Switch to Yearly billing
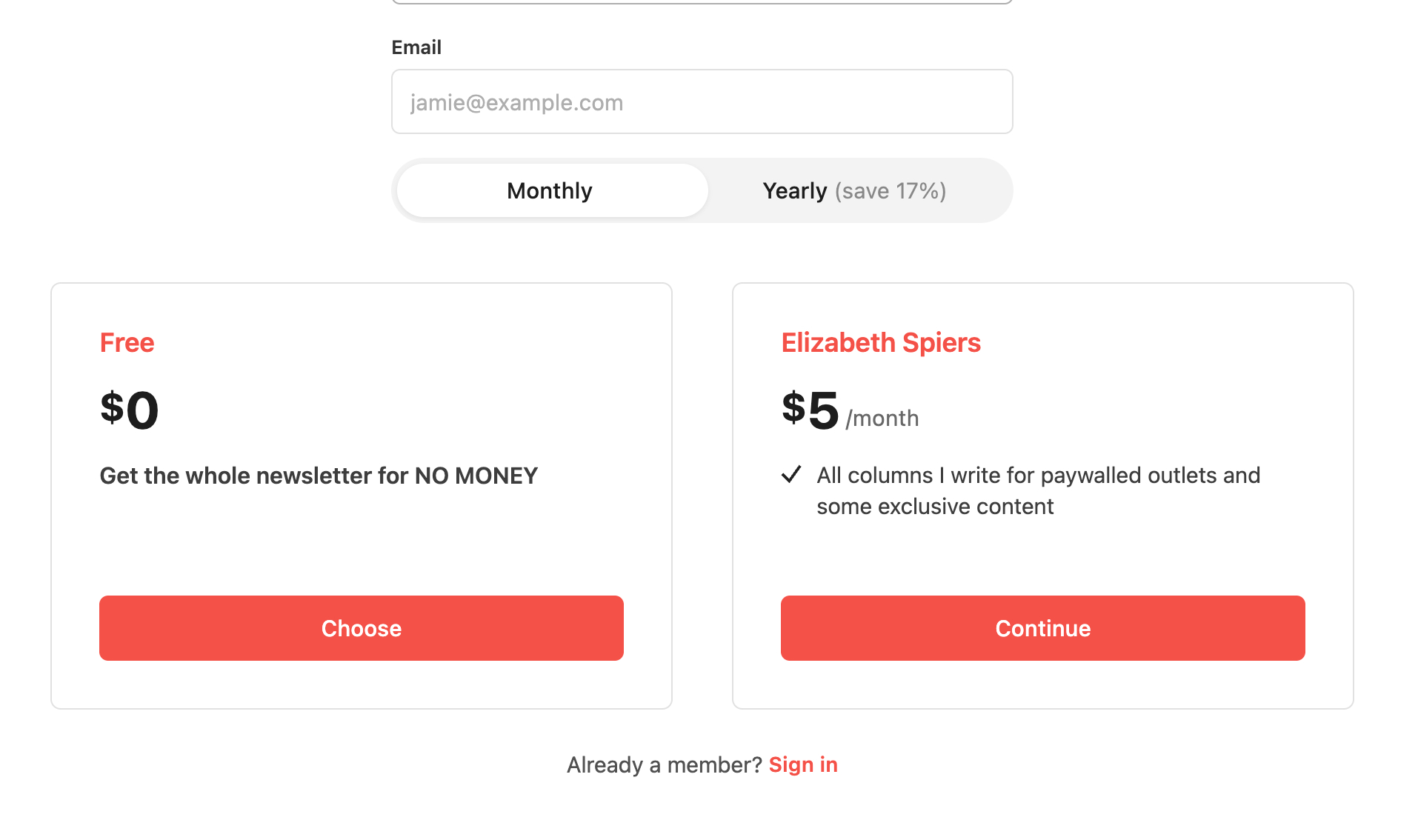This screenshot has width=1418, height=840. (x=854, y=191)
